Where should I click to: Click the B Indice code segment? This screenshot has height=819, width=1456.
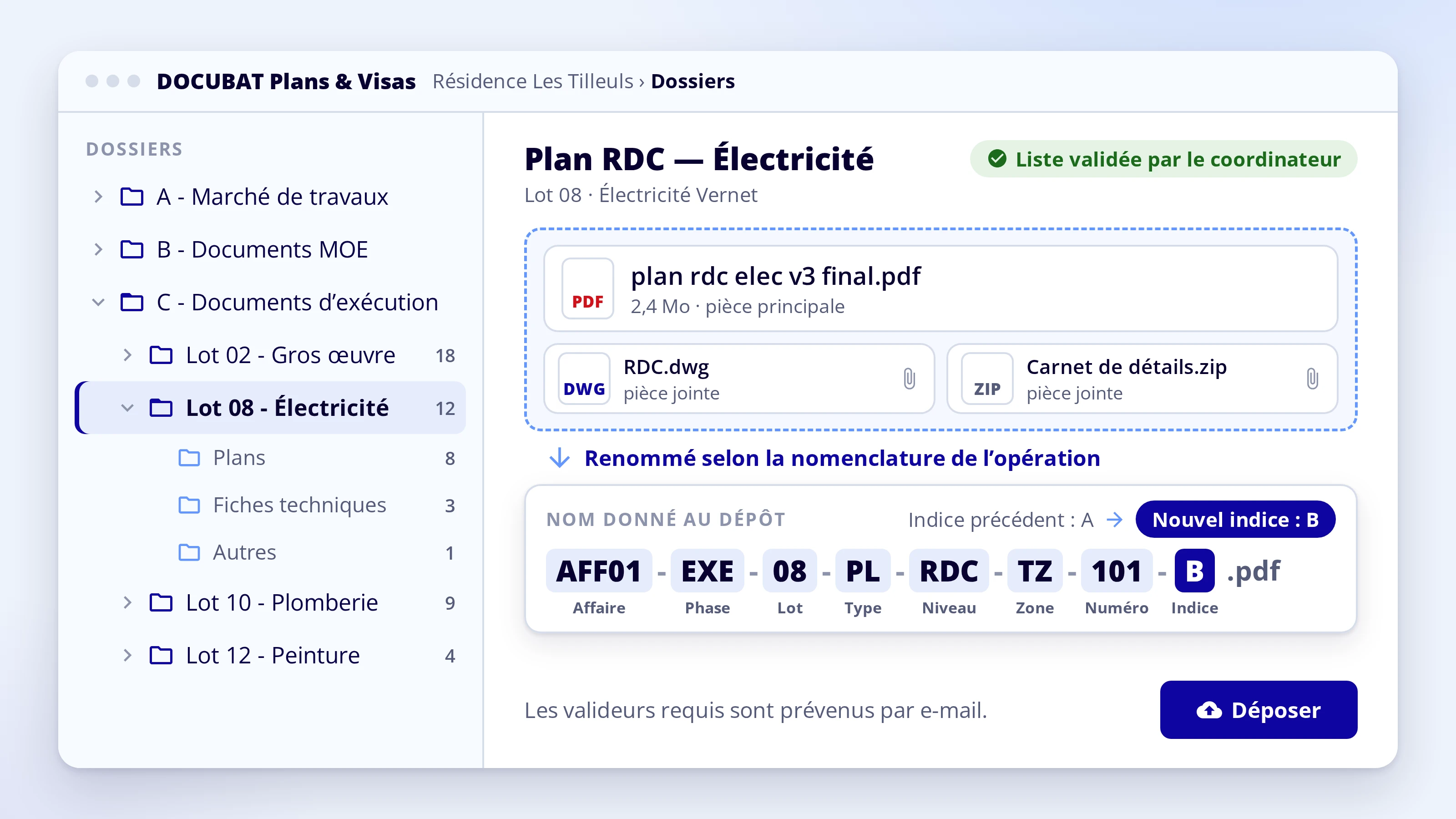(x=1194, y=570)
